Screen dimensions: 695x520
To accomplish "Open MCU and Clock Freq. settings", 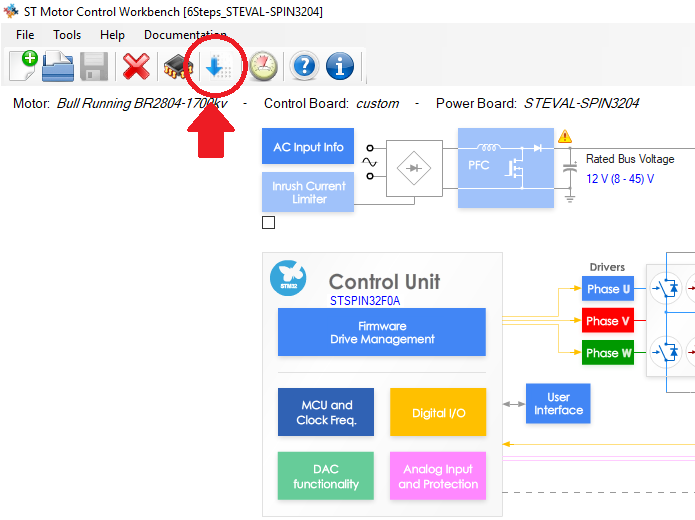I will pyautogui.click(x=326, y=412).
